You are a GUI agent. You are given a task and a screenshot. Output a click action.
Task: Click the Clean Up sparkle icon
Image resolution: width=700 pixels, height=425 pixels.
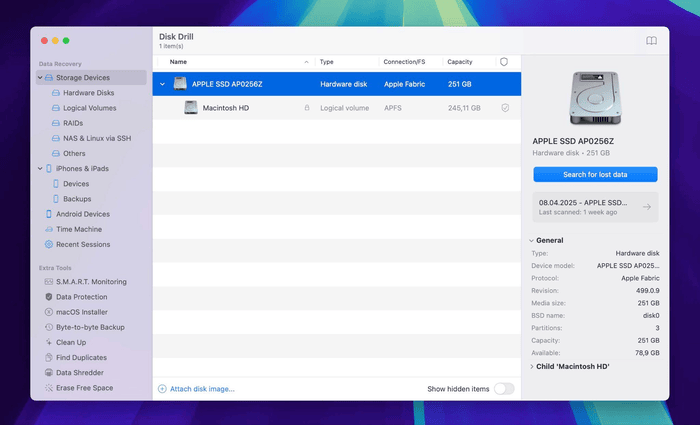click(x=49, y=342)
